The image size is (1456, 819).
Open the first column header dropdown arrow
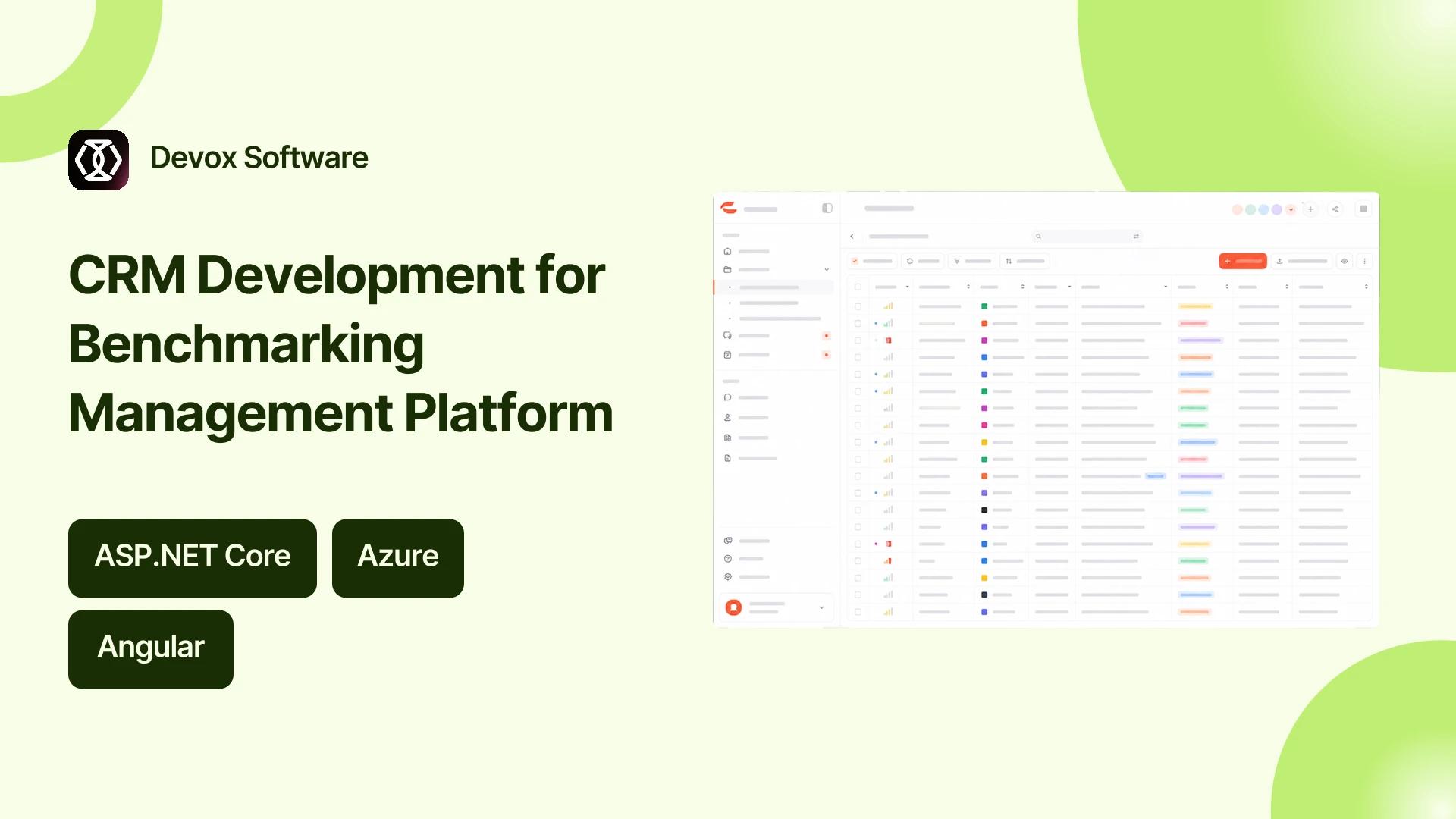point(908,287)
